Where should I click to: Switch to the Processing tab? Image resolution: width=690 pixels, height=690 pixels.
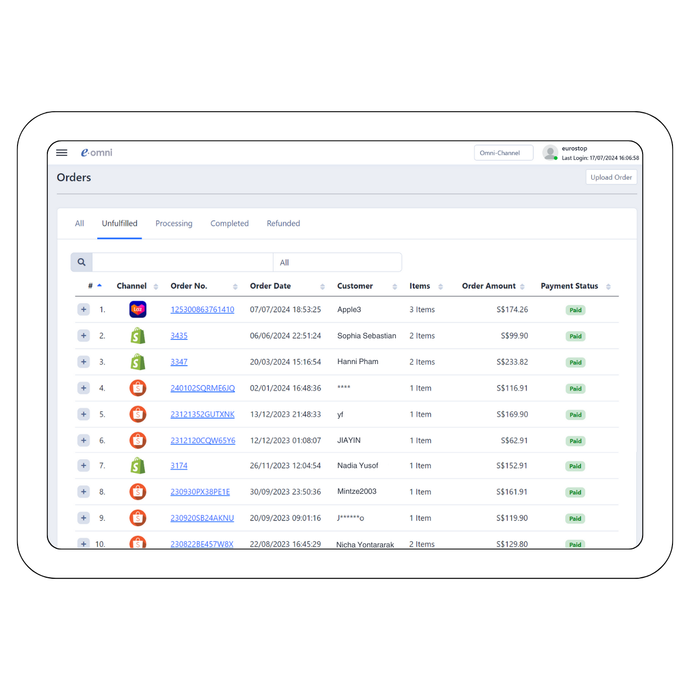coord(174,224)
